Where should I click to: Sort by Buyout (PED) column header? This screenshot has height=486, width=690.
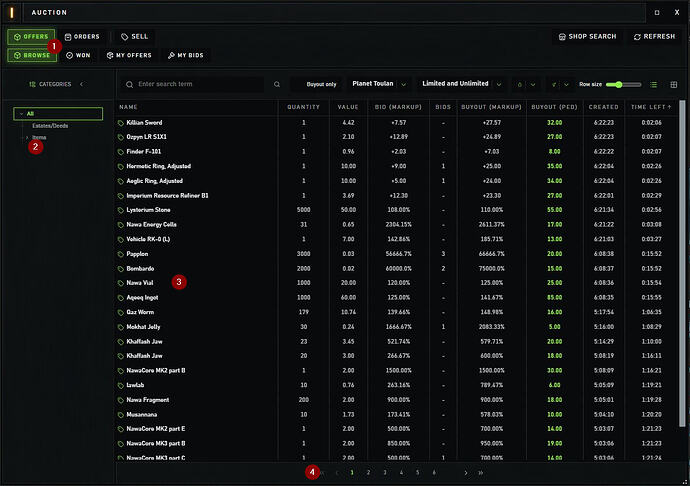pyautogui.click(x=554, y=107)
